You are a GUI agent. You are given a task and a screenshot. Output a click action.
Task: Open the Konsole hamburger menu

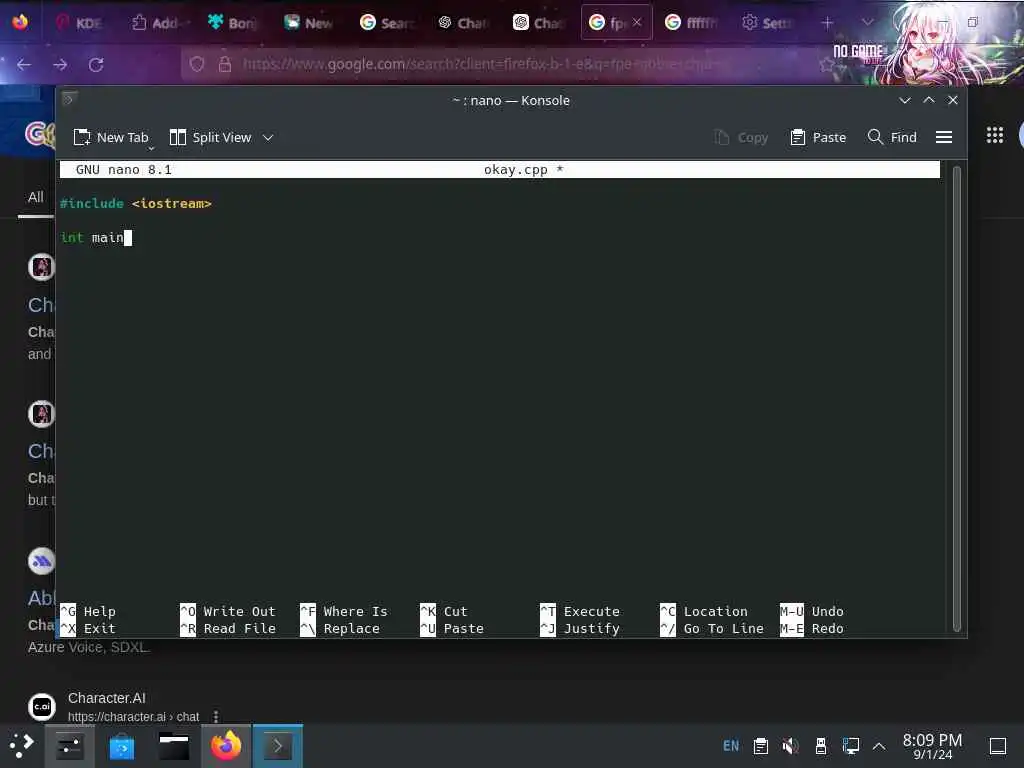[x=944, y=137]
